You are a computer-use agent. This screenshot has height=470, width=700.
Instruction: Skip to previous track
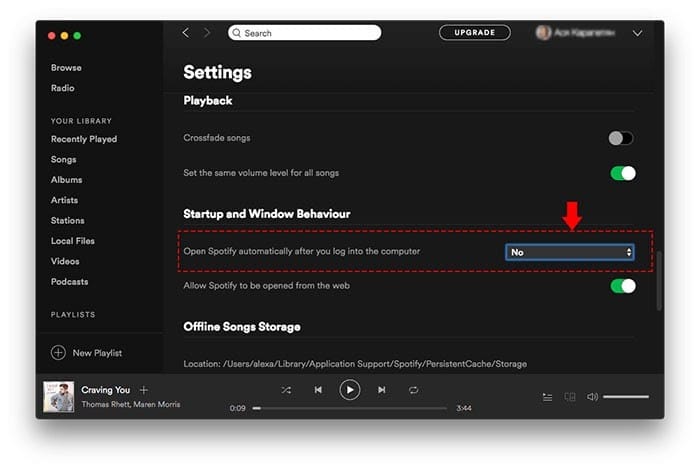click(x=318, y=390)
